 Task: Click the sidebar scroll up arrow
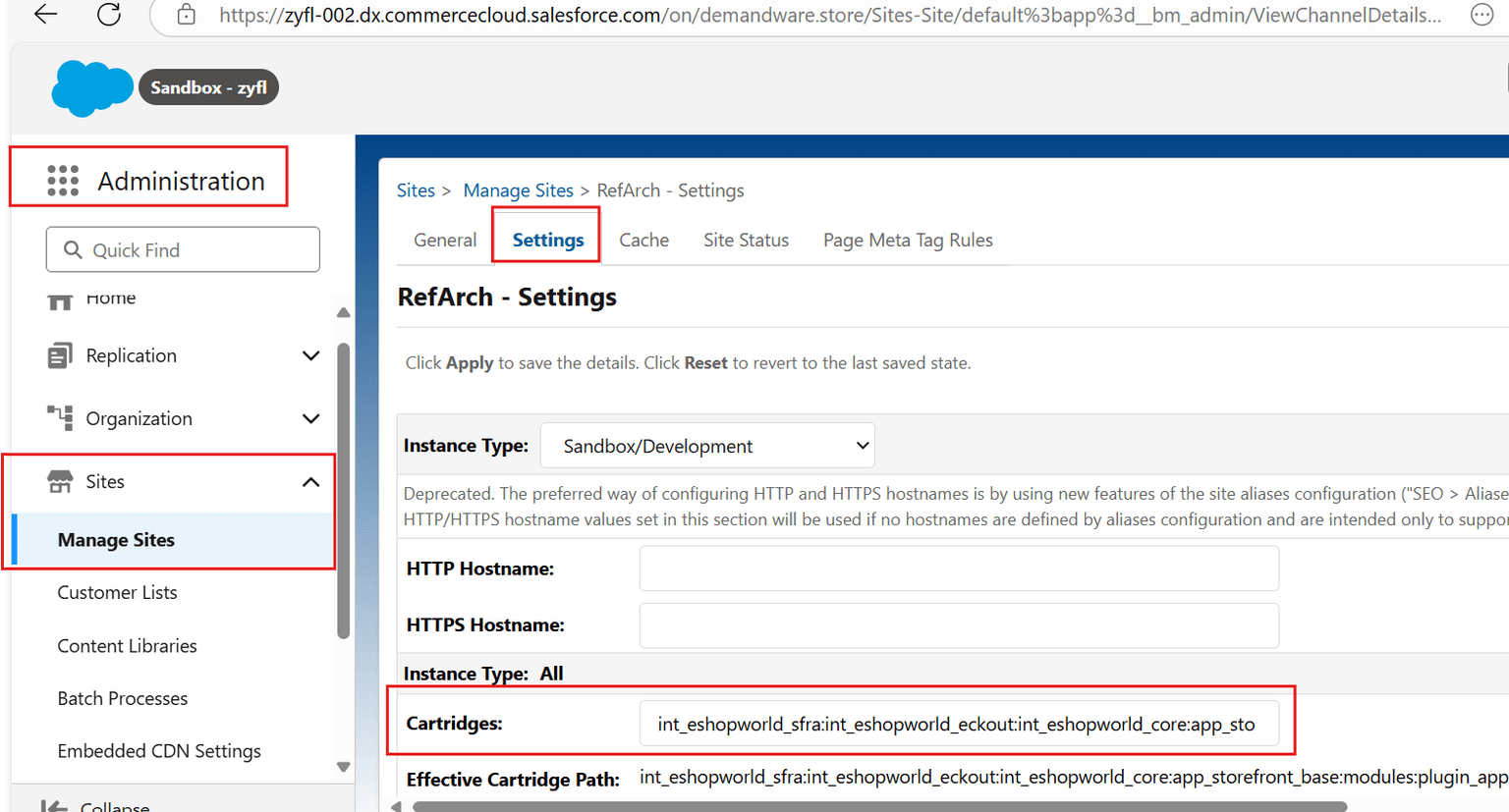(x=343, y=312)
